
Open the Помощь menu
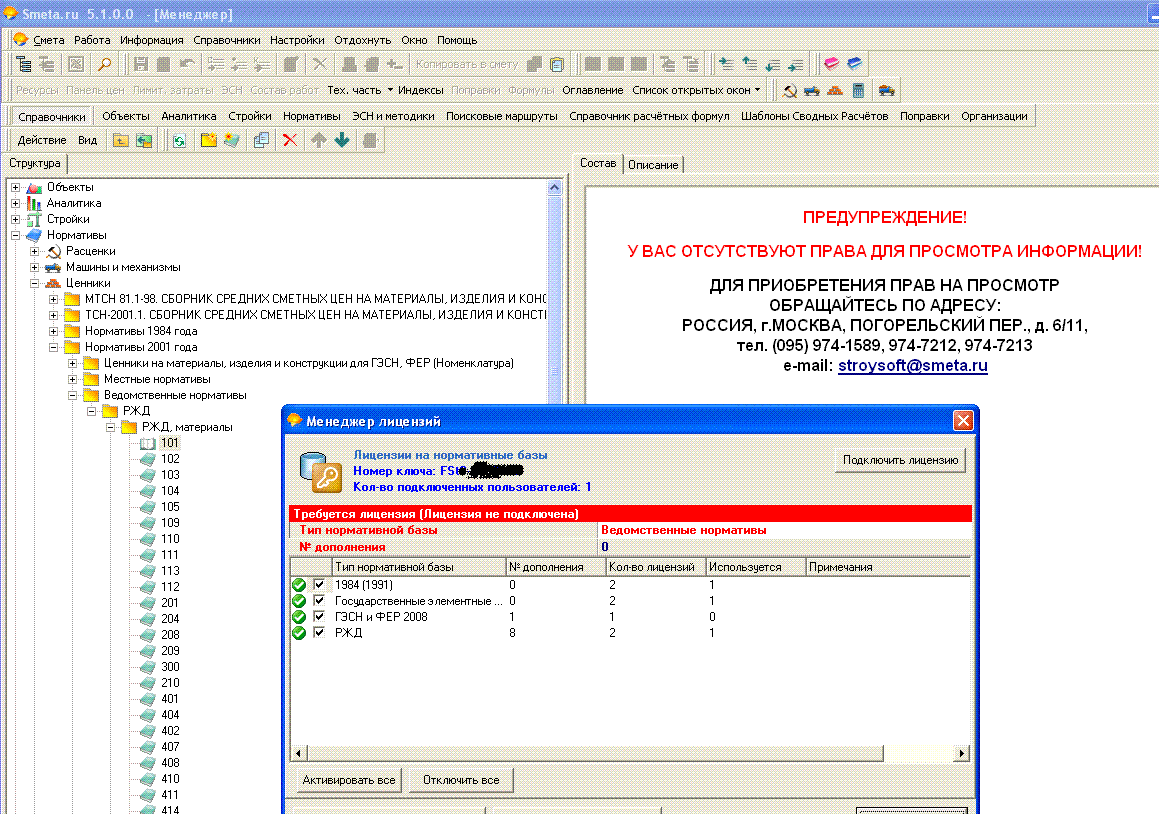click(x=457, y=40)
